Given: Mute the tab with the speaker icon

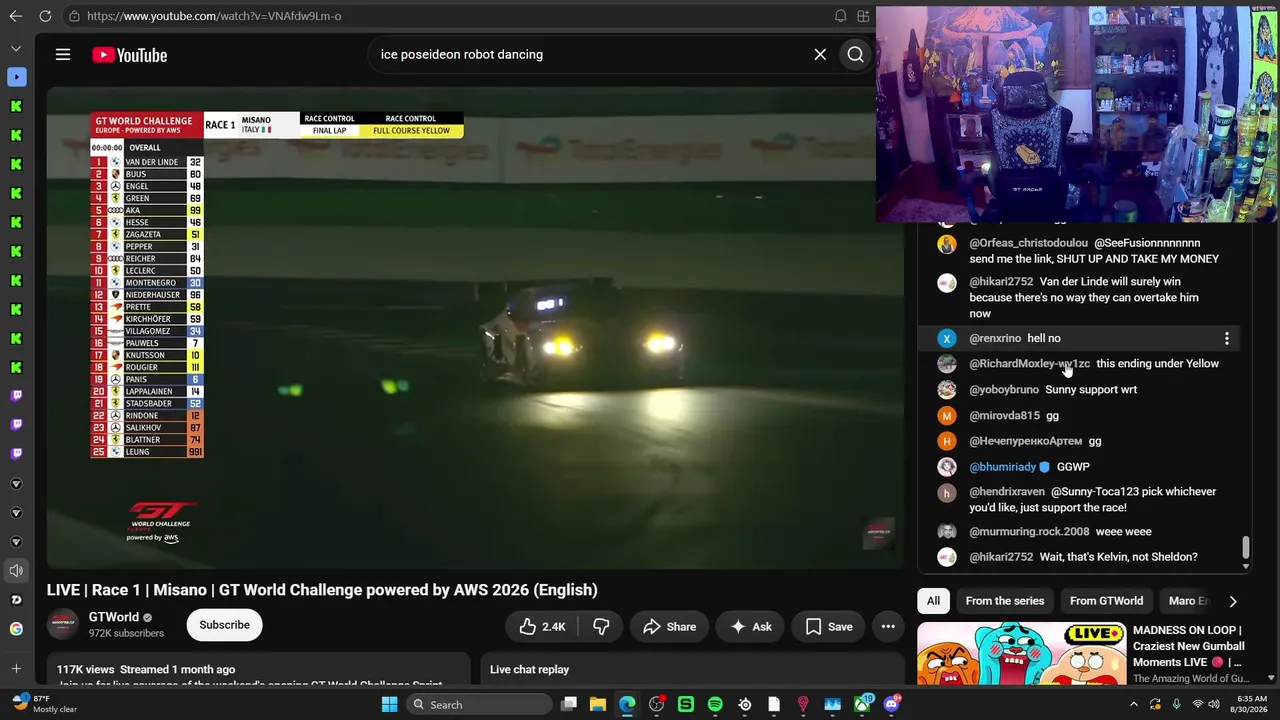Looking at the screenshot, I should coord(16,571).
